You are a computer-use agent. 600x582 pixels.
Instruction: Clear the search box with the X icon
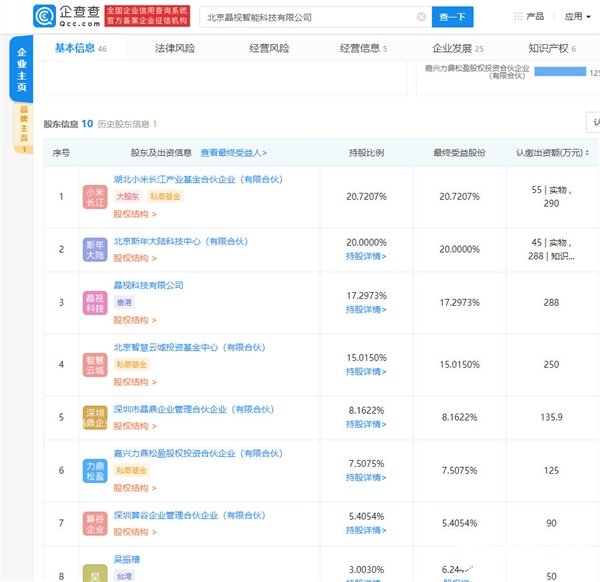(x=421, y=17)
